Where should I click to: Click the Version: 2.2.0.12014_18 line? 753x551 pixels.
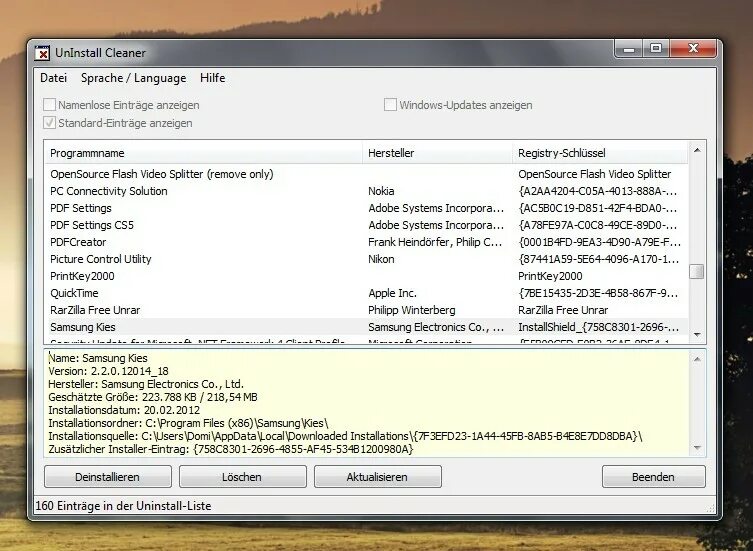click(108, 371)
